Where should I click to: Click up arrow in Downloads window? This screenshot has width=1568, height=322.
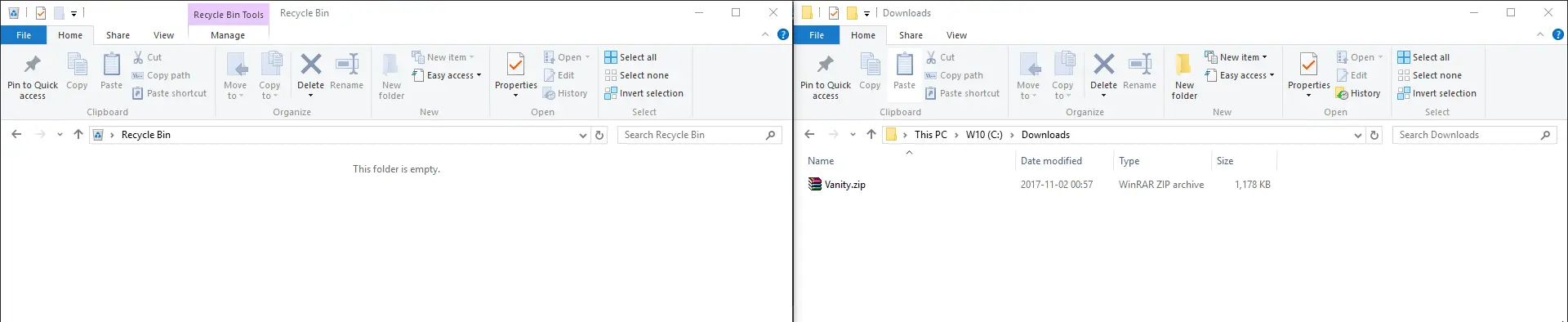click(x=871, y=135)
